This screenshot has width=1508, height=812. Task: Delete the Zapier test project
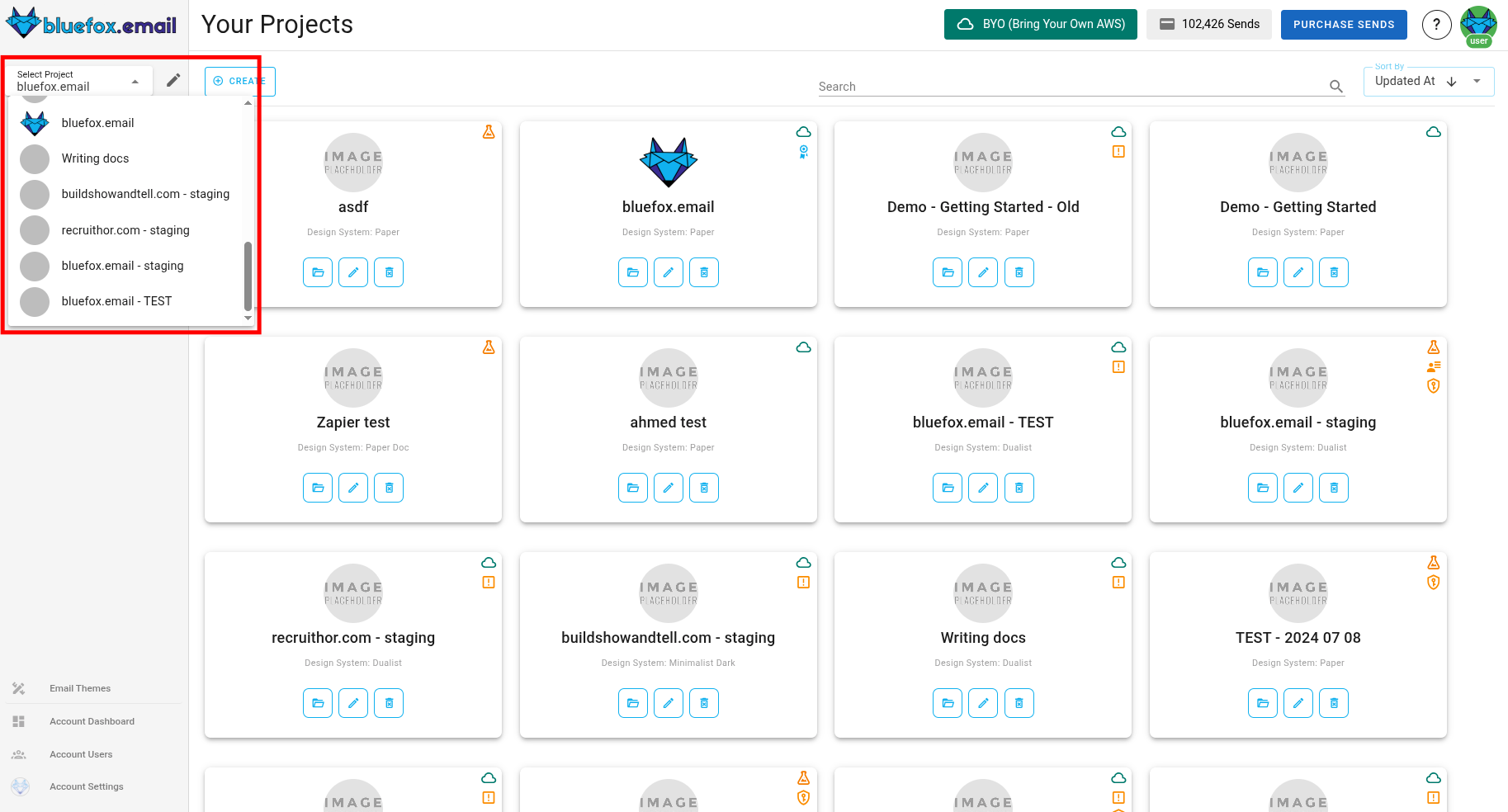coord(389,487)
